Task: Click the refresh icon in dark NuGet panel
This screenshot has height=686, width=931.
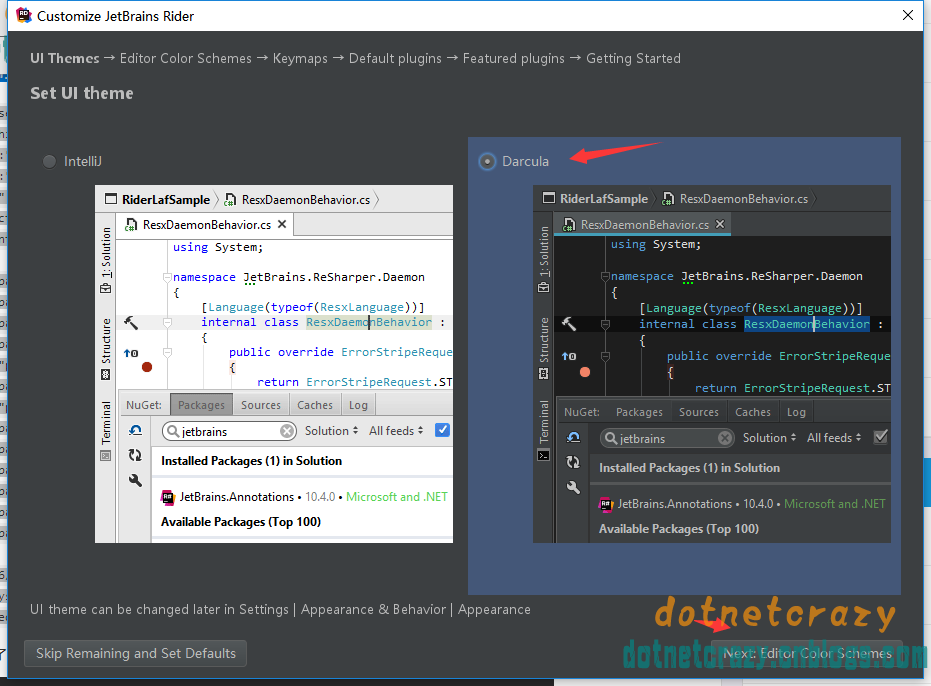Action: pyautogui.click(x=573, y=462)
